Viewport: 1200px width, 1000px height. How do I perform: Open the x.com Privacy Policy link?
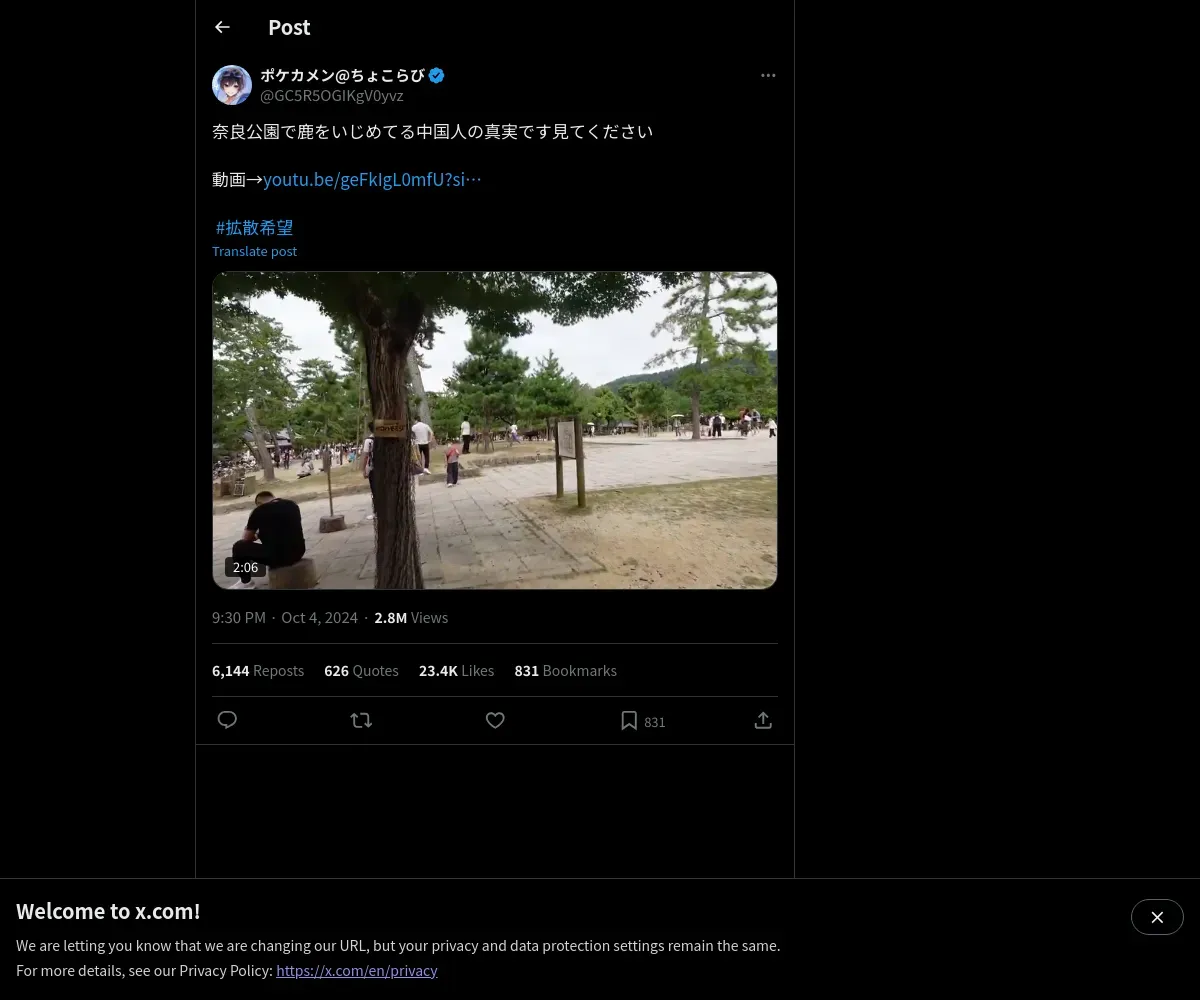point(357,970)
